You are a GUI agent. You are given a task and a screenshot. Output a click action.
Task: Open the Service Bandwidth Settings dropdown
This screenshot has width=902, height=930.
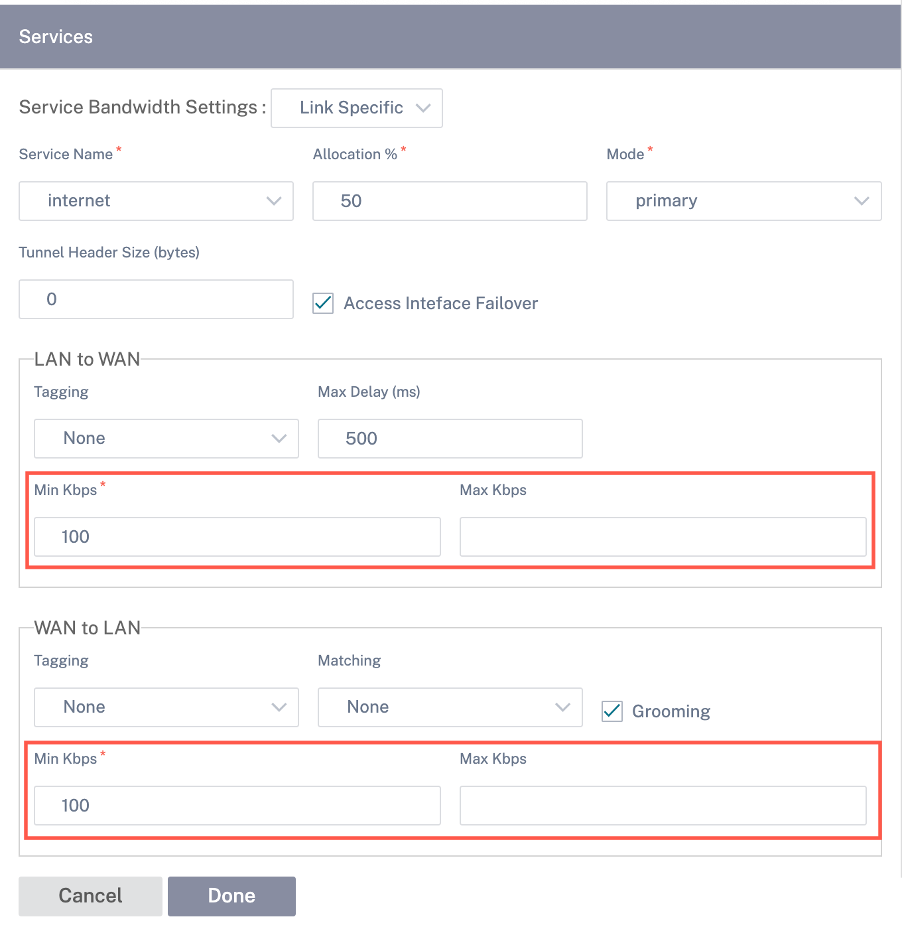356,108
